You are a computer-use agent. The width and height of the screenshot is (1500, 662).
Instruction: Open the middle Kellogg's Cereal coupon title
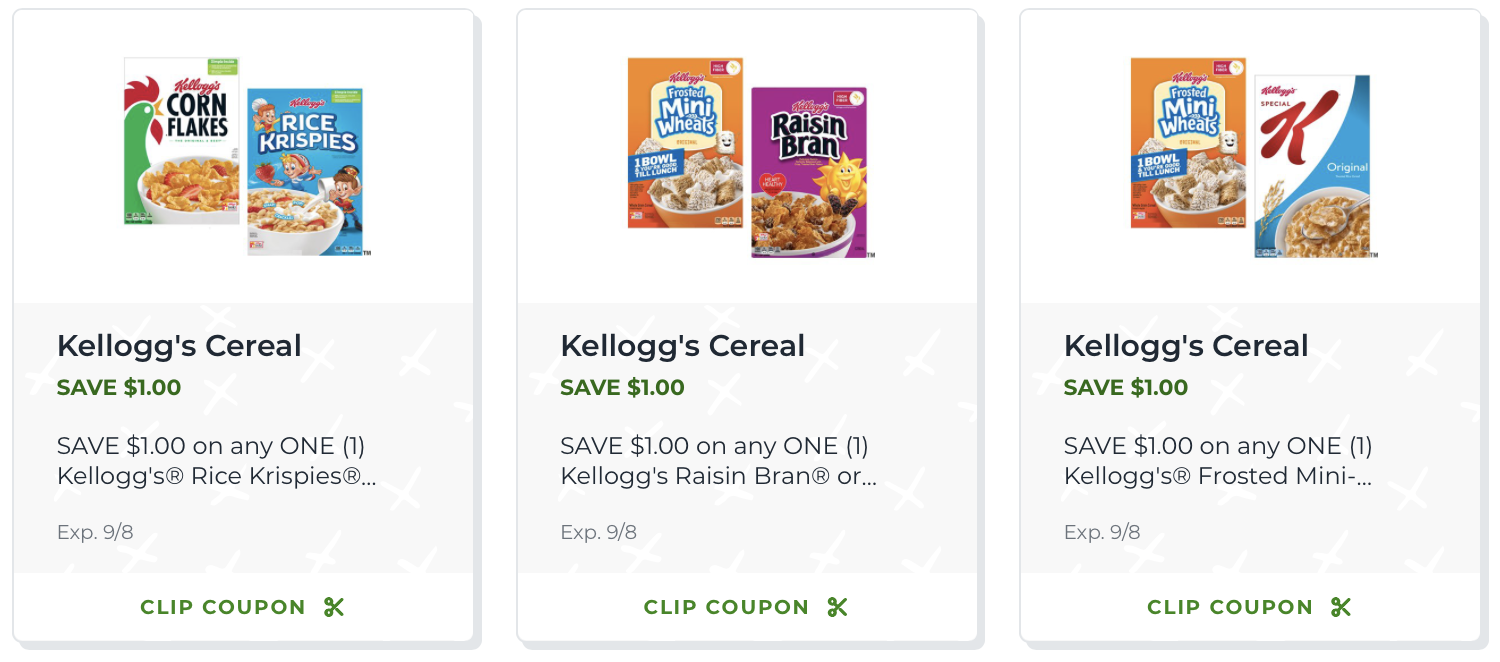[683, 345]
